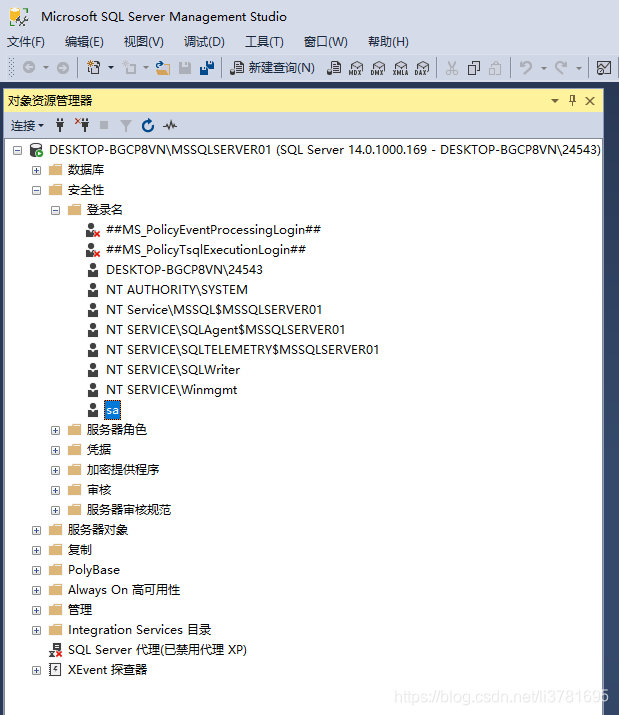Screen dimensions: 619x715
Task: Click the Filter funnel icon
Action: [x=126, y=125]
